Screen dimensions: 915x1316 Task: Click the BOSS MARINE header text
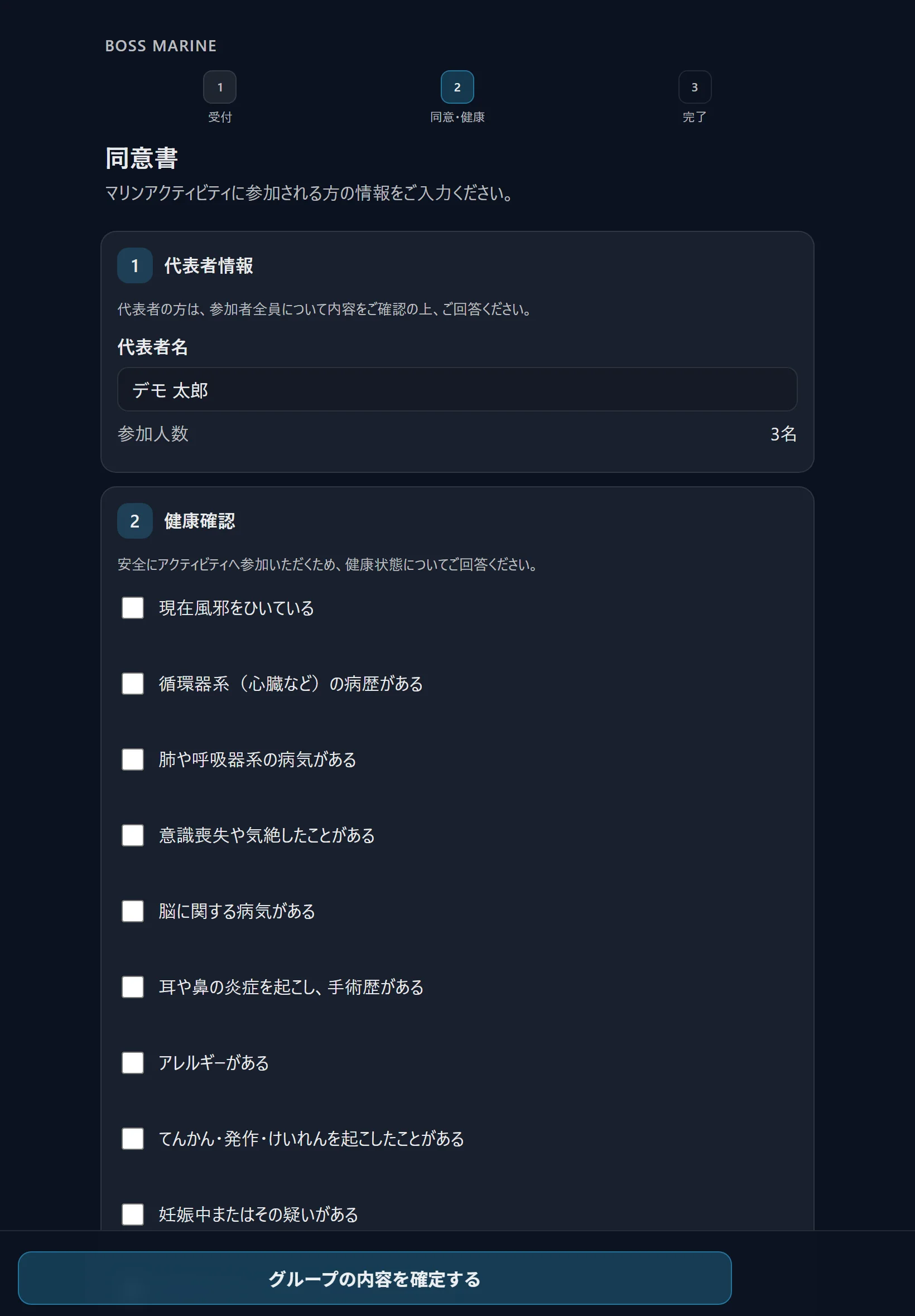tap(161, 46)
